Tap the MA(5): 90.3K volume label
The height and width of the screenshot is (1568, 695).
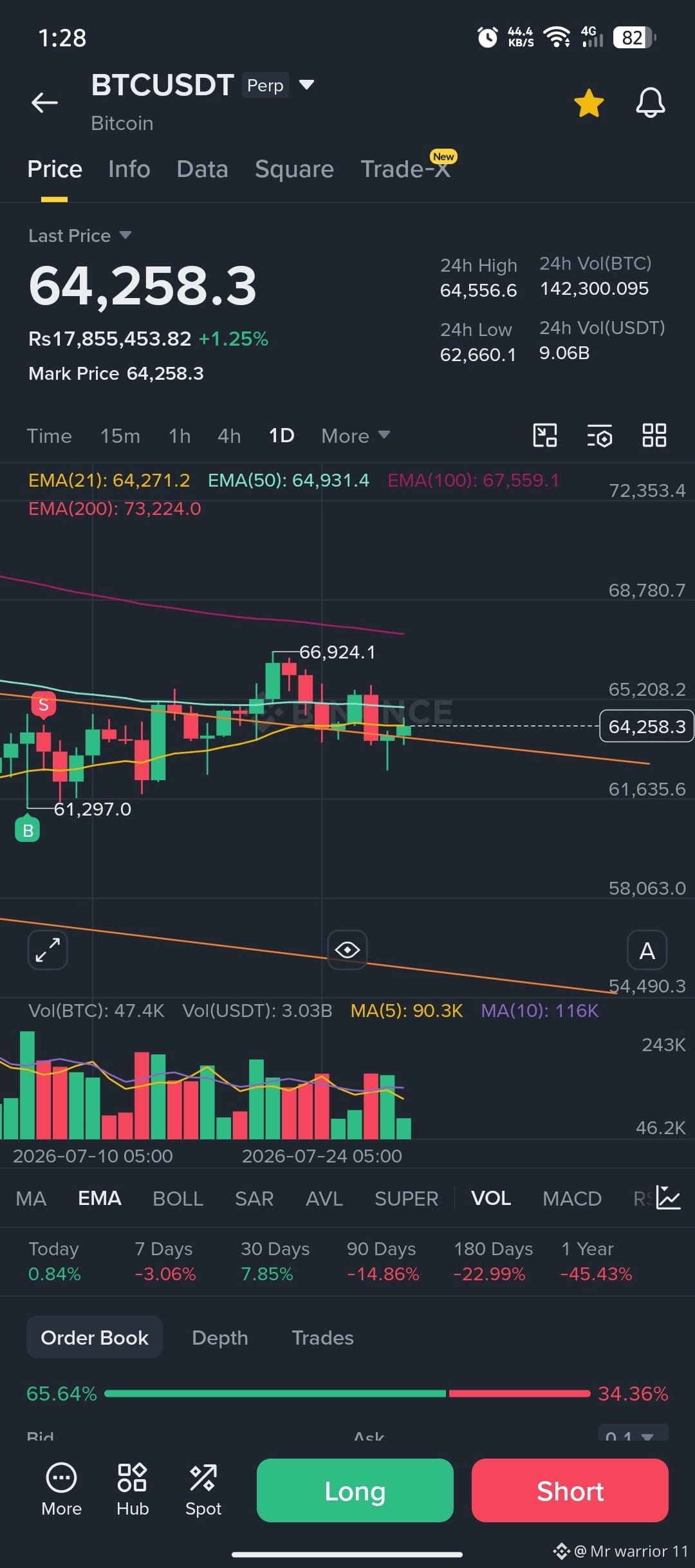tap(407, 1011)
